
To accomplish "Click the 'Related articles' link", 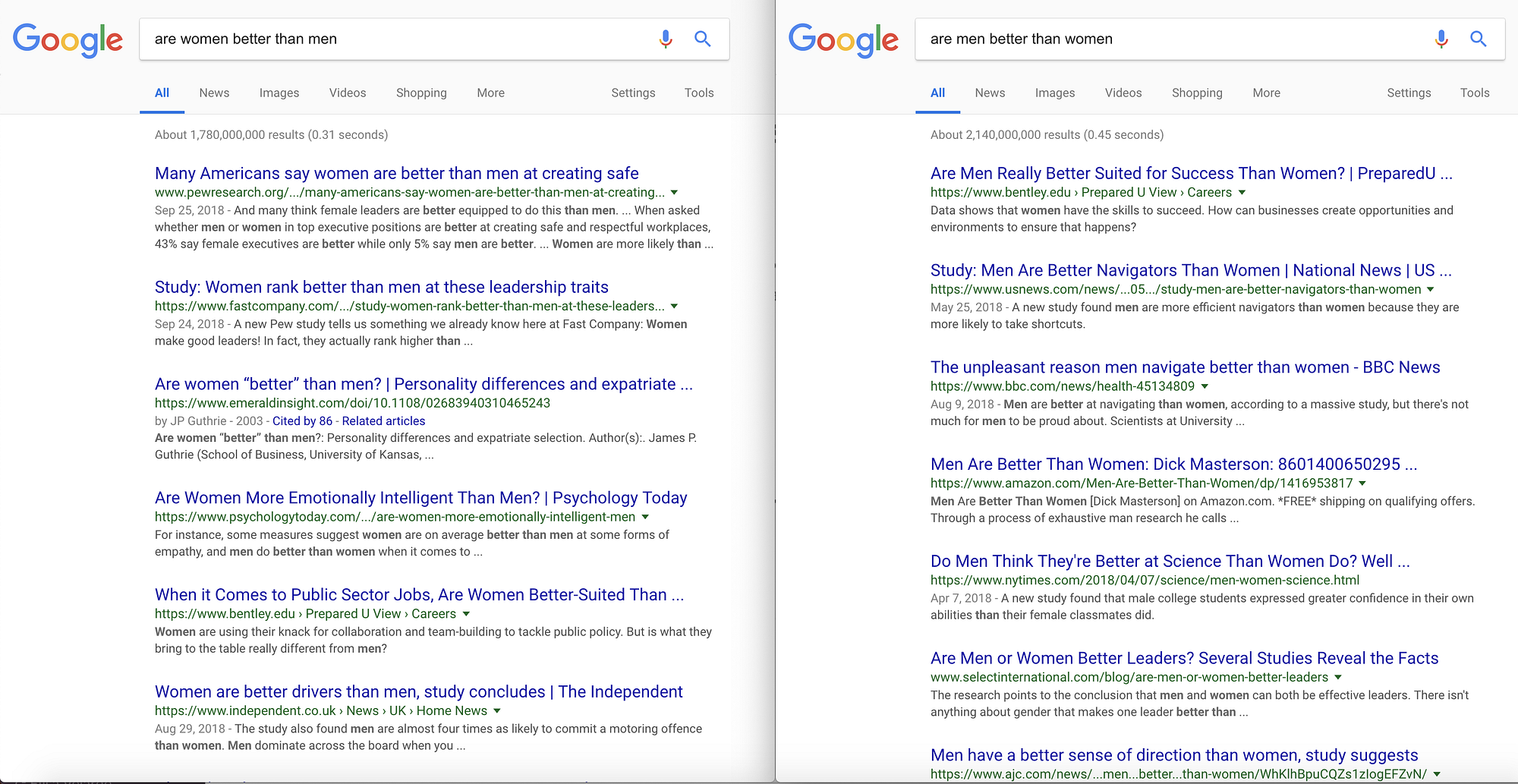I will 383,421.
